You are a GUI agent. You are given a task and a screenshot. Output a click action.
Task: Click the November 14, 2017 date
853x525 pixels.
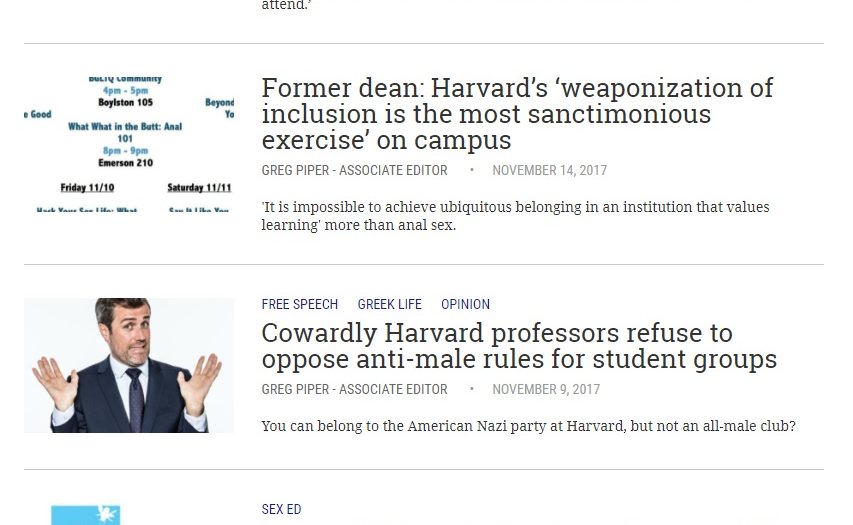549,170
